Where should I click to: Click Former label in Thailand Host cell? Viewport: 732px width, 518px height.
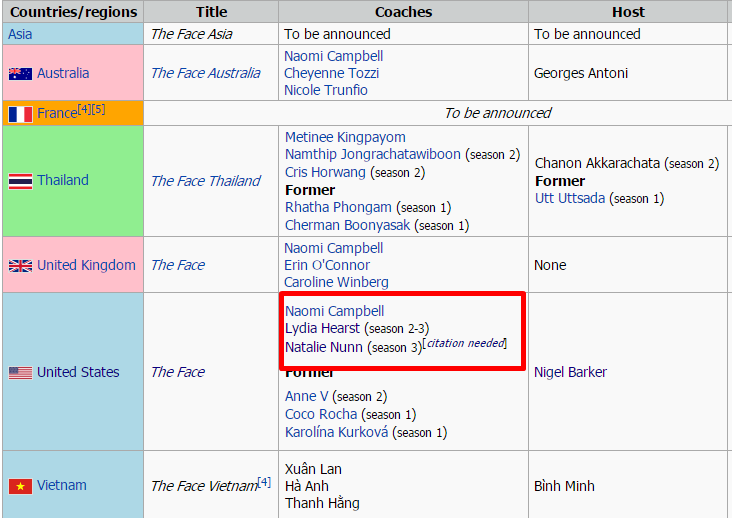coord(560,181)
